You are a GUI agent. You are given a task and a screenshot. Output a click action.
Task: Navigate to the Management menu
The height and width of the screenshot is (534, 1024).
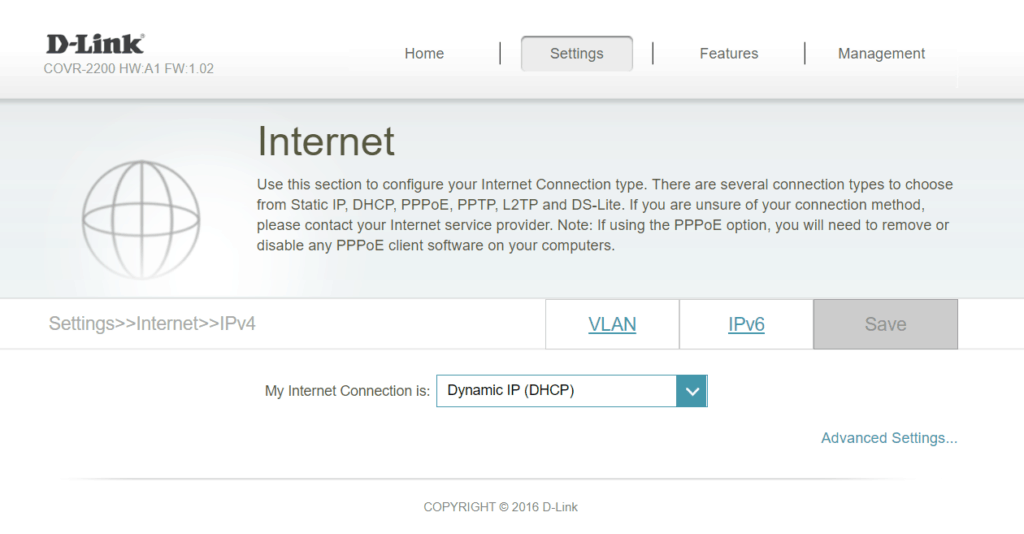881,54
